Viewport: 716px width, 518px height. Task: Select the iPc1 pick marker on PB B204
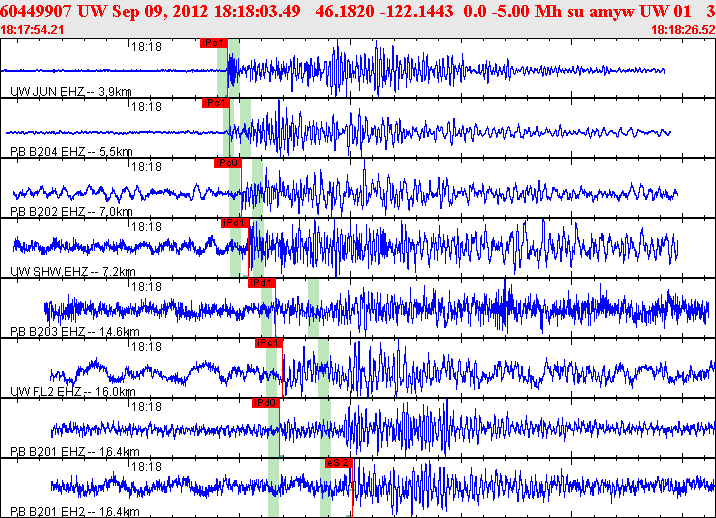coord(216,103)
